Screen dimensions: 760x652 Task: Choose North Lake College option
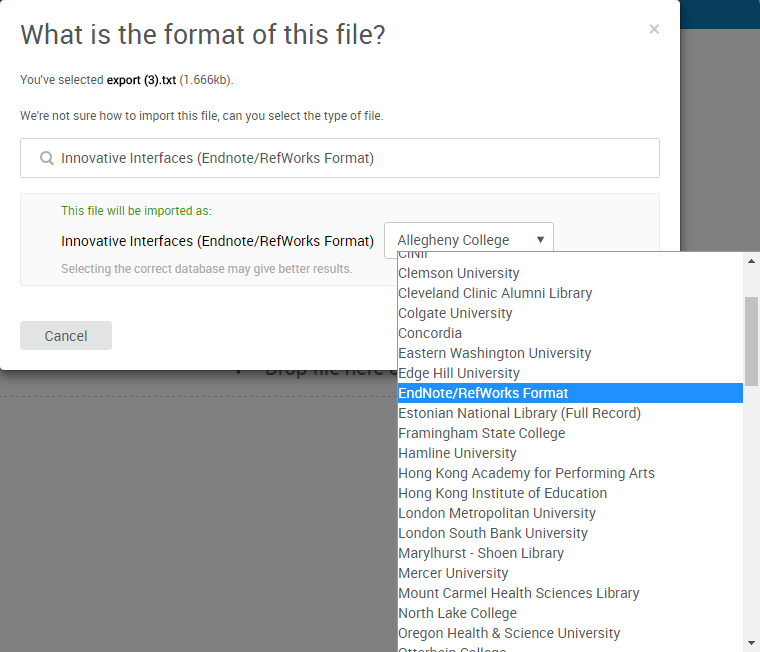570,613
